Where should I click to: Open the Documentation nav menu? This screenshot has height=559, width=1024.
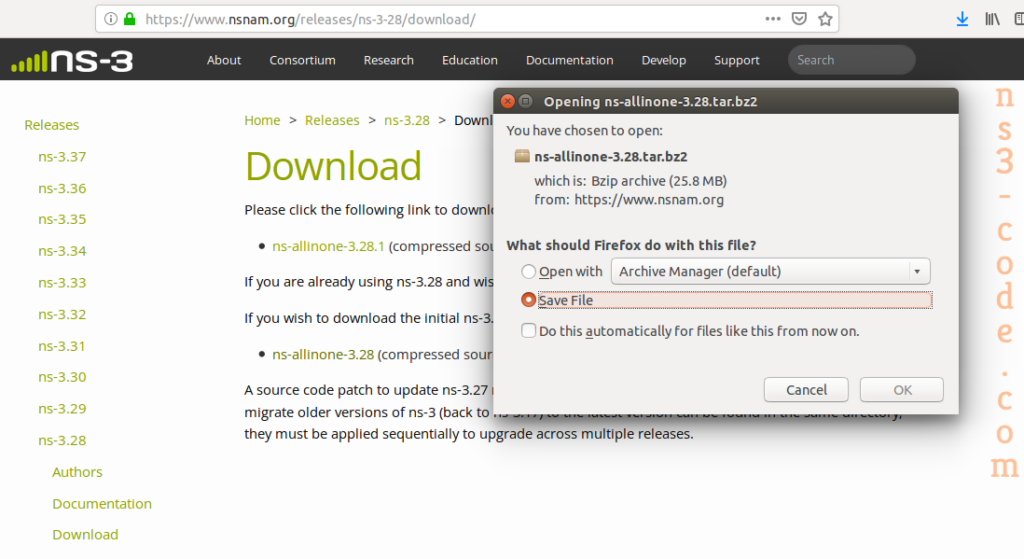(x=569, y=60)
